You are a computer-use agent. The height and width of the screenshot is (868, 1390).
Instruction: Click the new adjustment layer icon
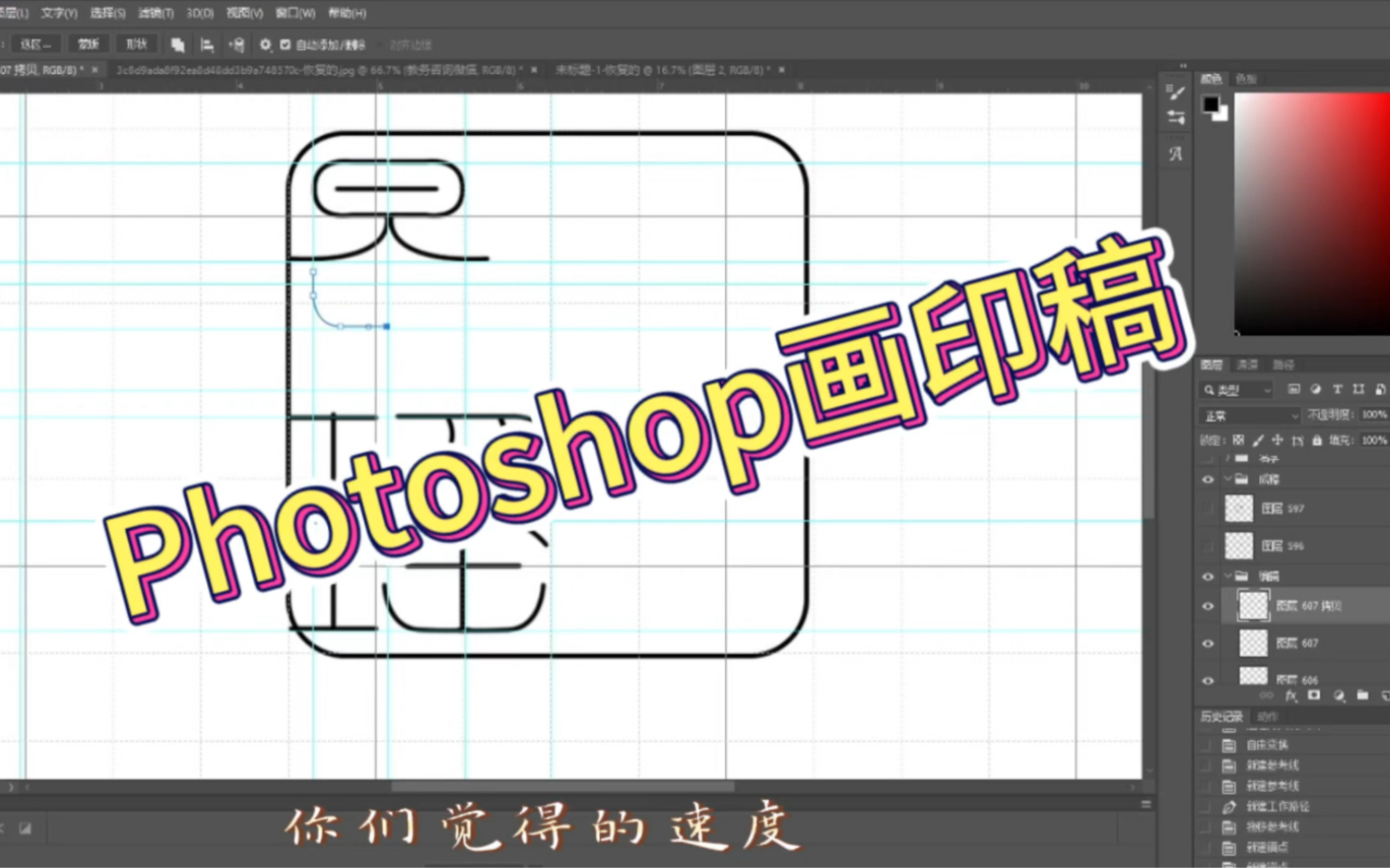(x=1338, y=696)
